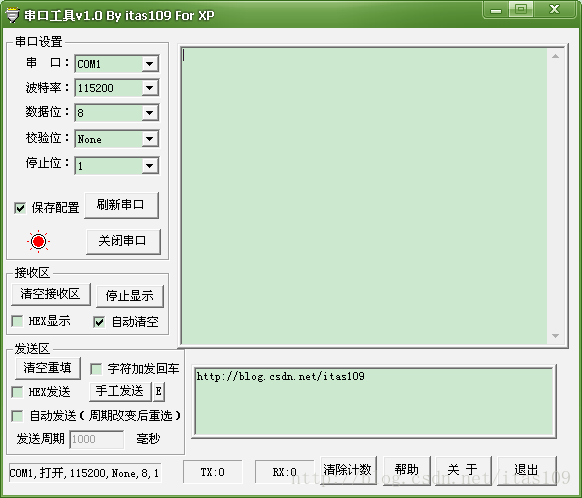
Task: Click the TX:0 counter field
Action: [x=213, y=472]
